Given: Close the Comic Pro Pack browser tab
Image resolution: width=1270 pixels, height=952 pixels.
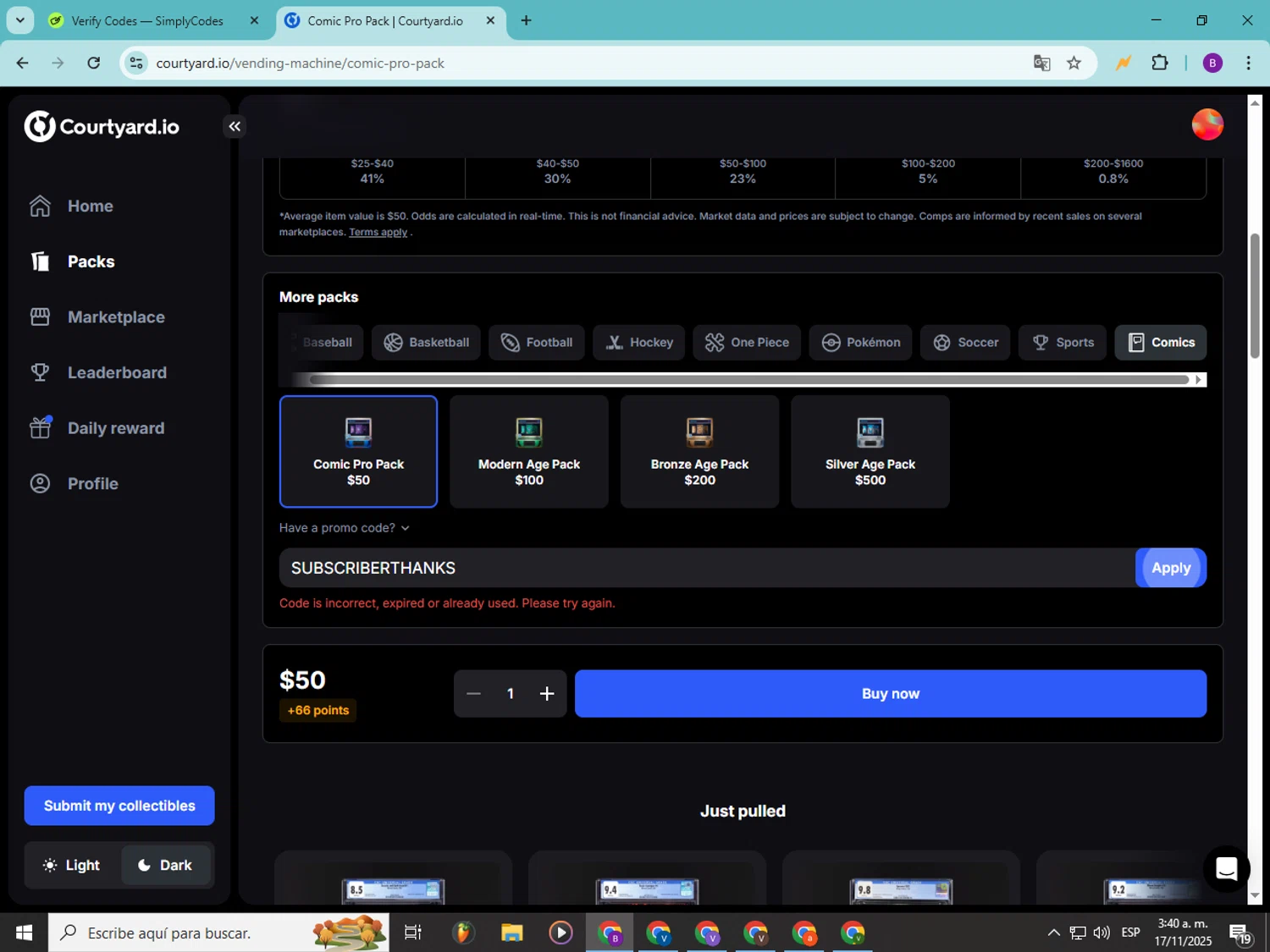Looking at the screenshot, I should [x=490, y=20].
